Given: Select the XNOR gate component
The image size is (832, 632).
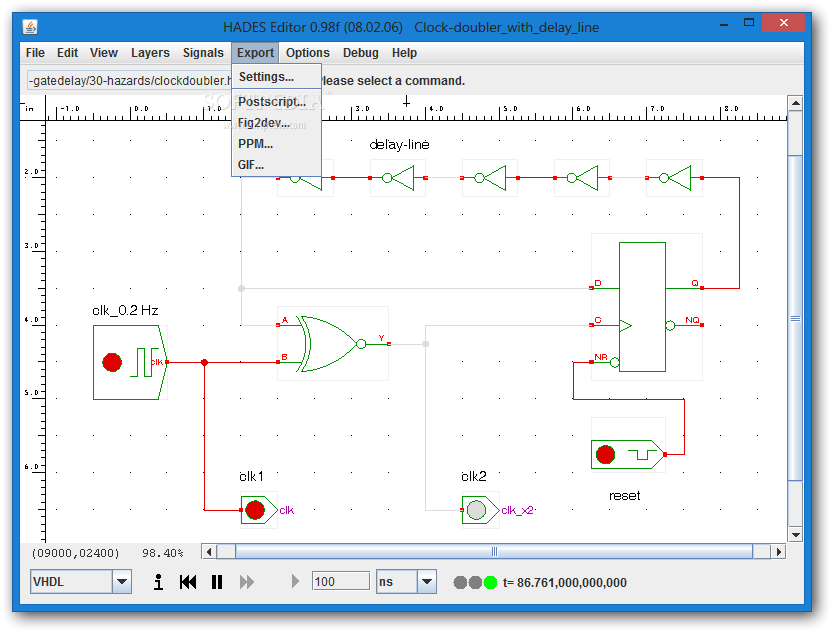Looking at the screenshot, I should (333, 344).
